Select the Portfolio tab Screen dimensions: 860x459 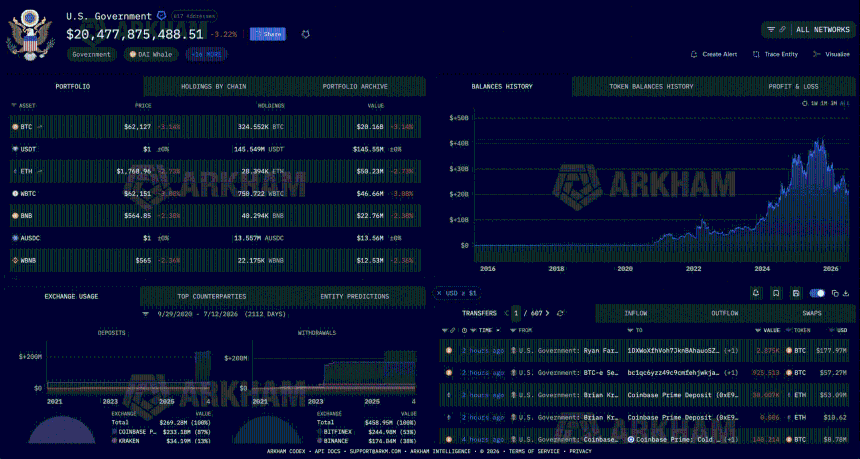(x=73, y=87)
